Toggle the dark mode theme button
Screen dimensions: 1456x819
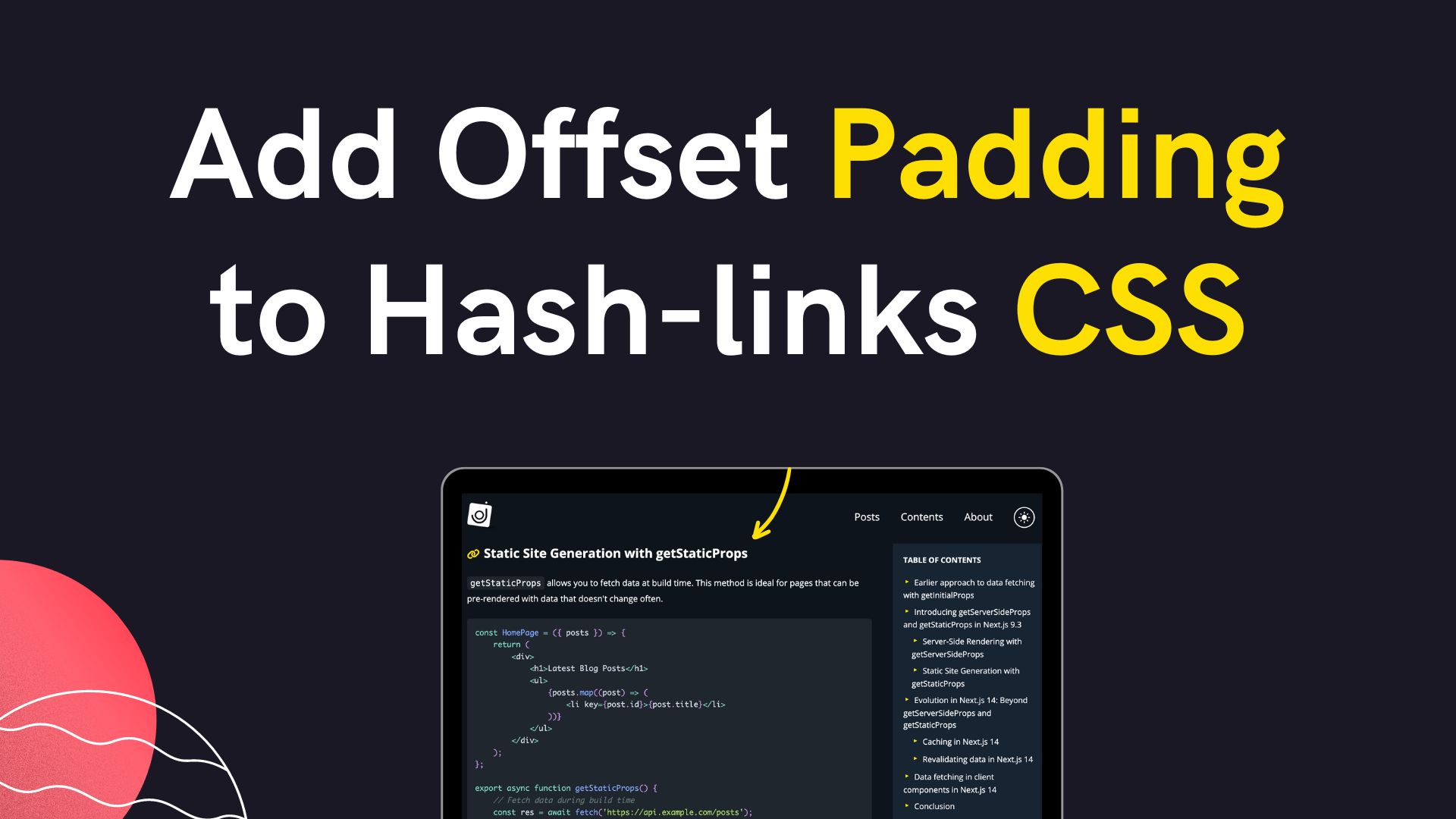pos(1024,517)
